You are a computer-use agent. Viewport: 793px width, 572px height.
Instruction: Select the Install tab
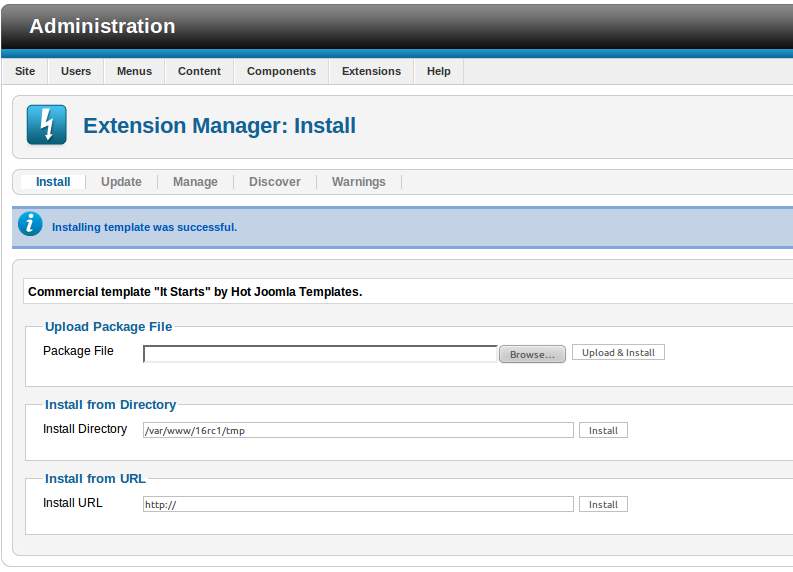[x=53, y=182]
